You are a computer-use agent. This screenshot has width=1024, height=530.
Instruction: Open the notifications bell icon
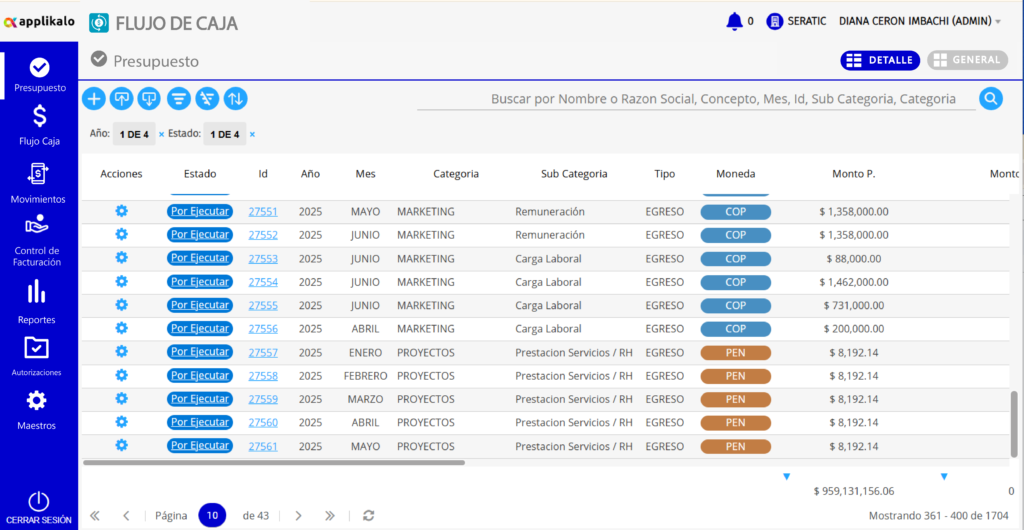[x=734, y=22]
